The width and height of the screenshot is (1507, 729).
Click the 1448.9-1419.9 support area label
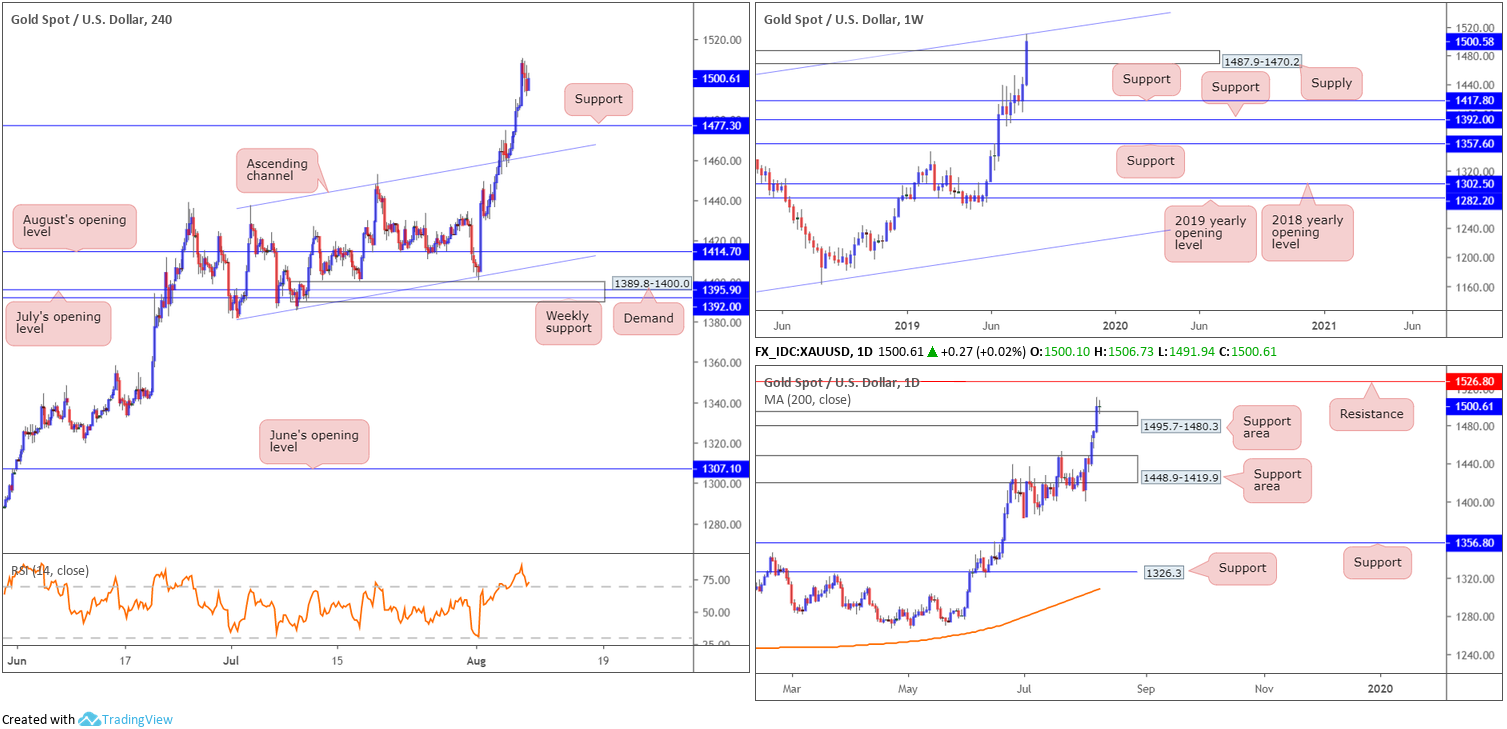coord(1180,478)
